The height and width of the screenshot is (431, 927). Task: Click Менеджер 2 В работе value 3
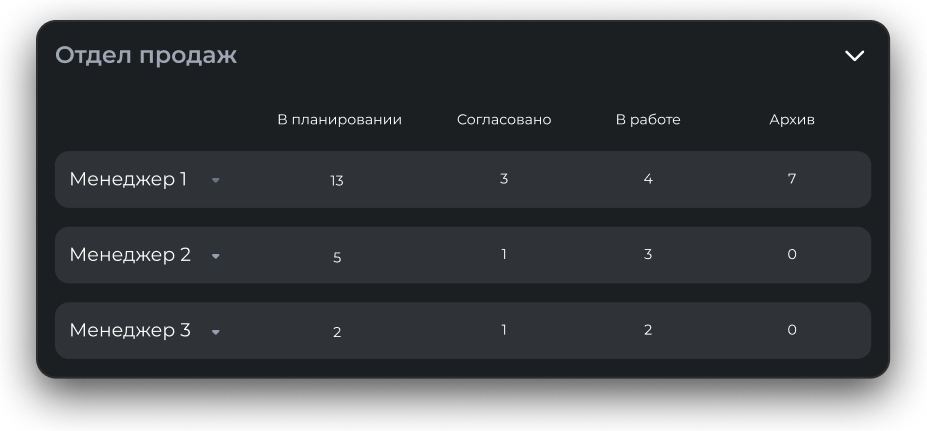648,254
